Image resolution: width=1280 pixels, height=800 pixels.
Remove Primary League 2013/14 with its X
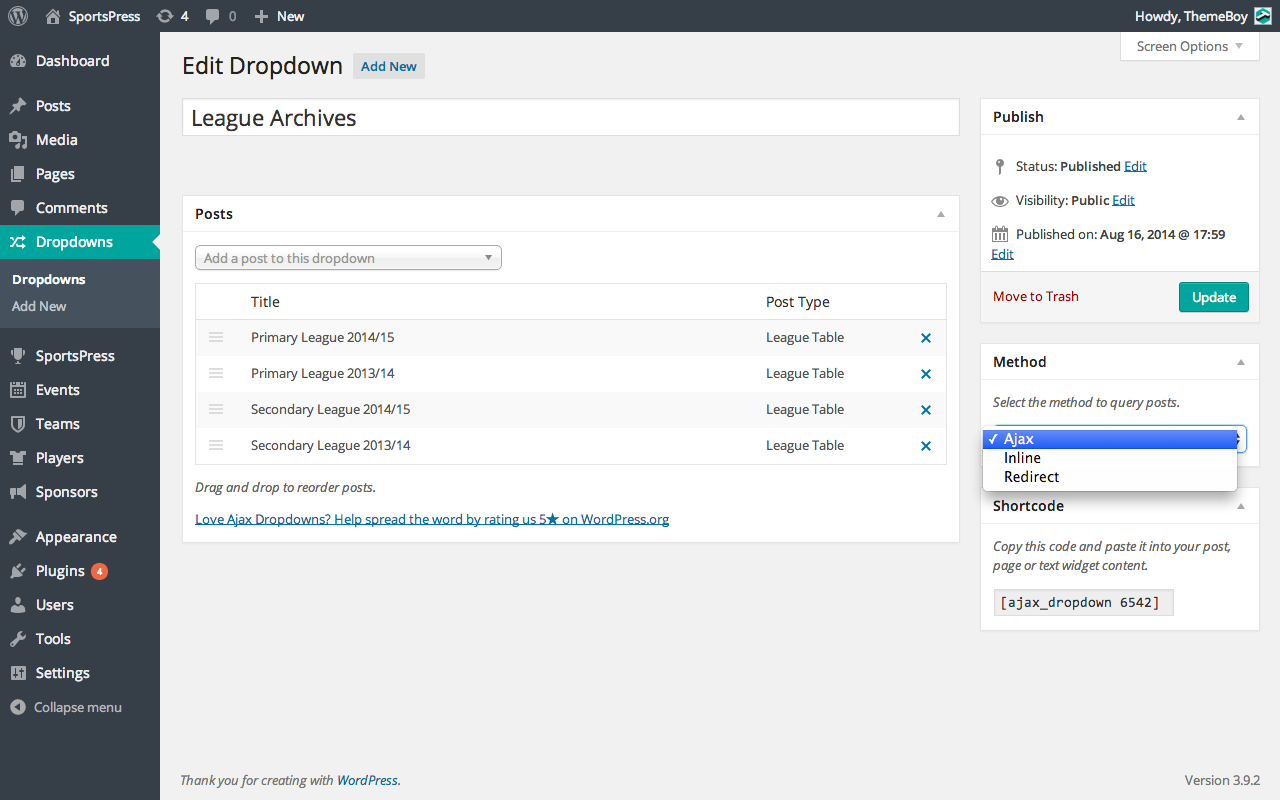click(926, 374)
